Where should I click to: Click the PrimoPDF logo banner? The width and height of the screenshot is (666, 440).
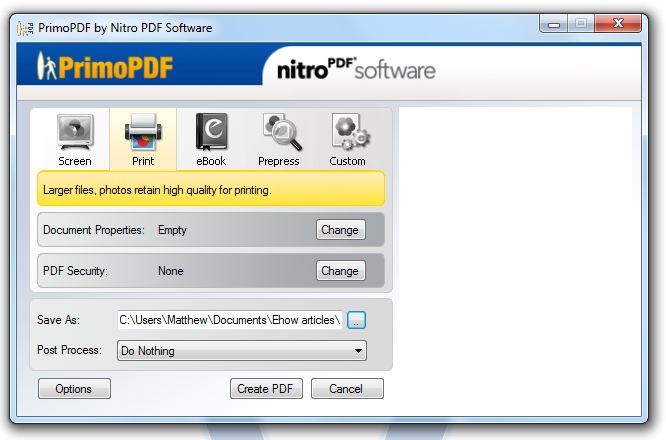coord(105,67)
